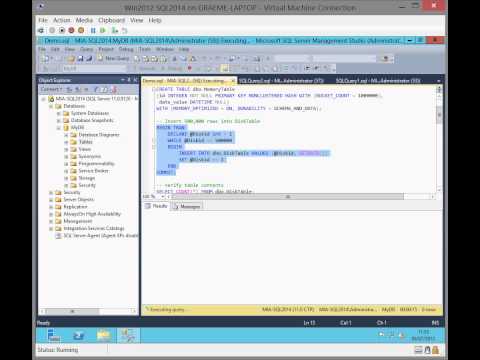Click the red Shut Down VM icon
The image size is (480, 360).
(71, 30)
